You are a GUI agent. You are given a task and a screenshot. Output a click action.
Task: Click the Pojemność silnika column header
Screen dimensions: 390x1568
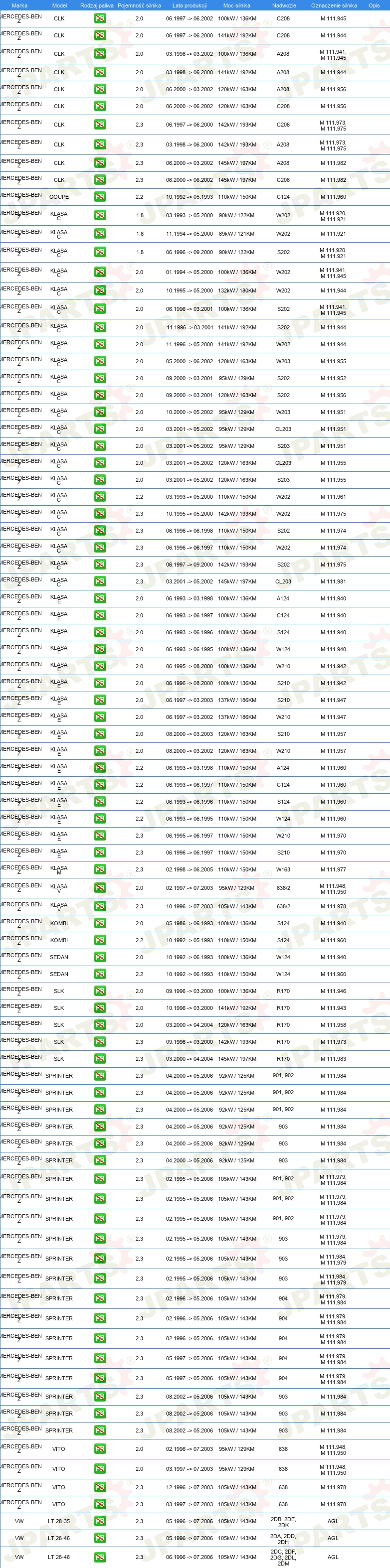(x=140, y=5)
